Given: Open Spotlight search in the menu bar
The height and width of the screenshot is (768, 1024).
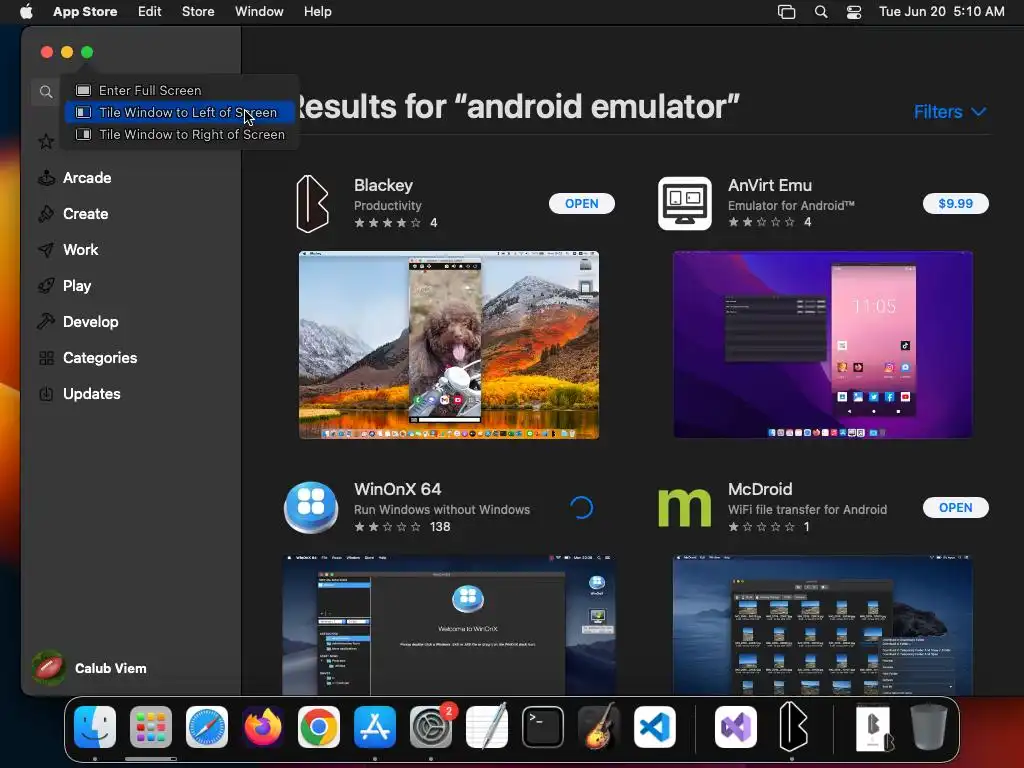Looking at the screenshot, I should click(821, 12).
